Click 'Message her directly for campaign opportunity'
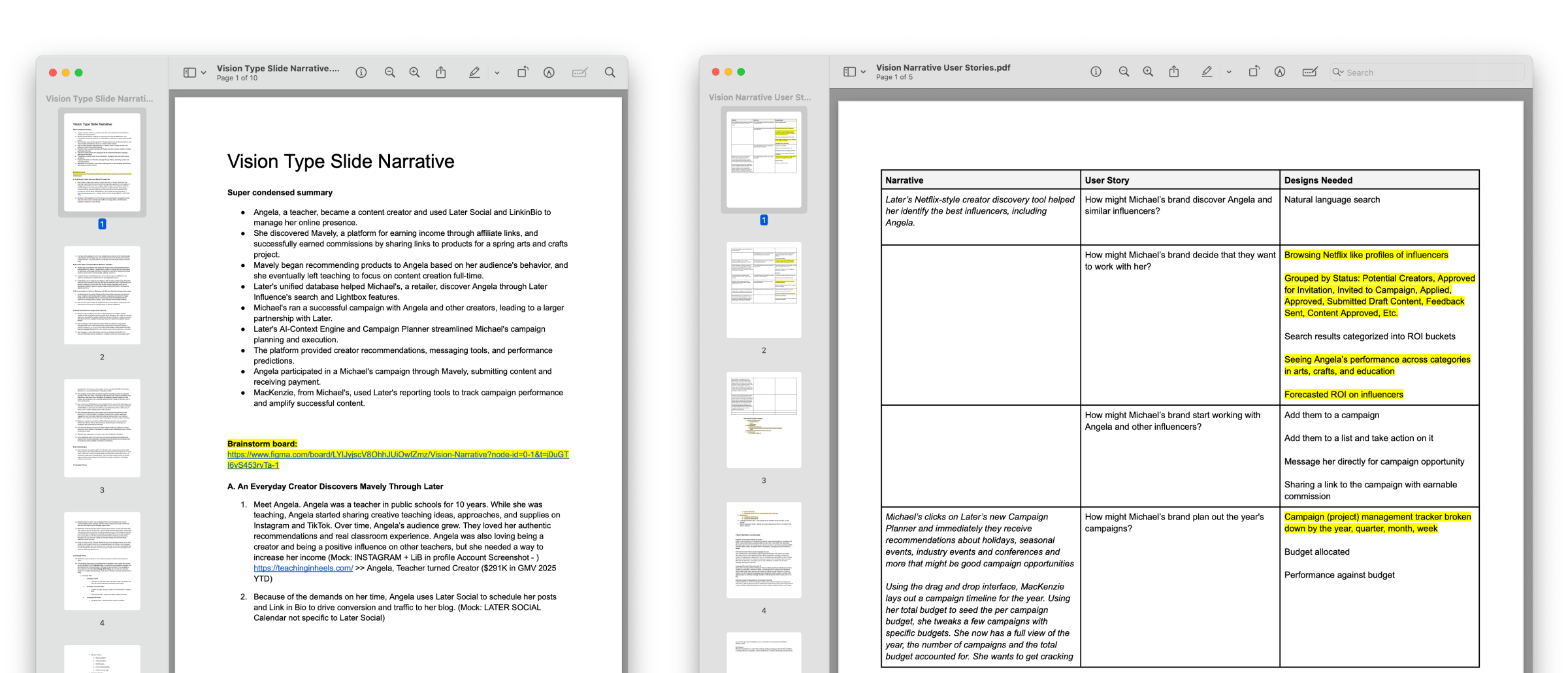Screen dimensions: 1568x673 tap(1374, 462)
